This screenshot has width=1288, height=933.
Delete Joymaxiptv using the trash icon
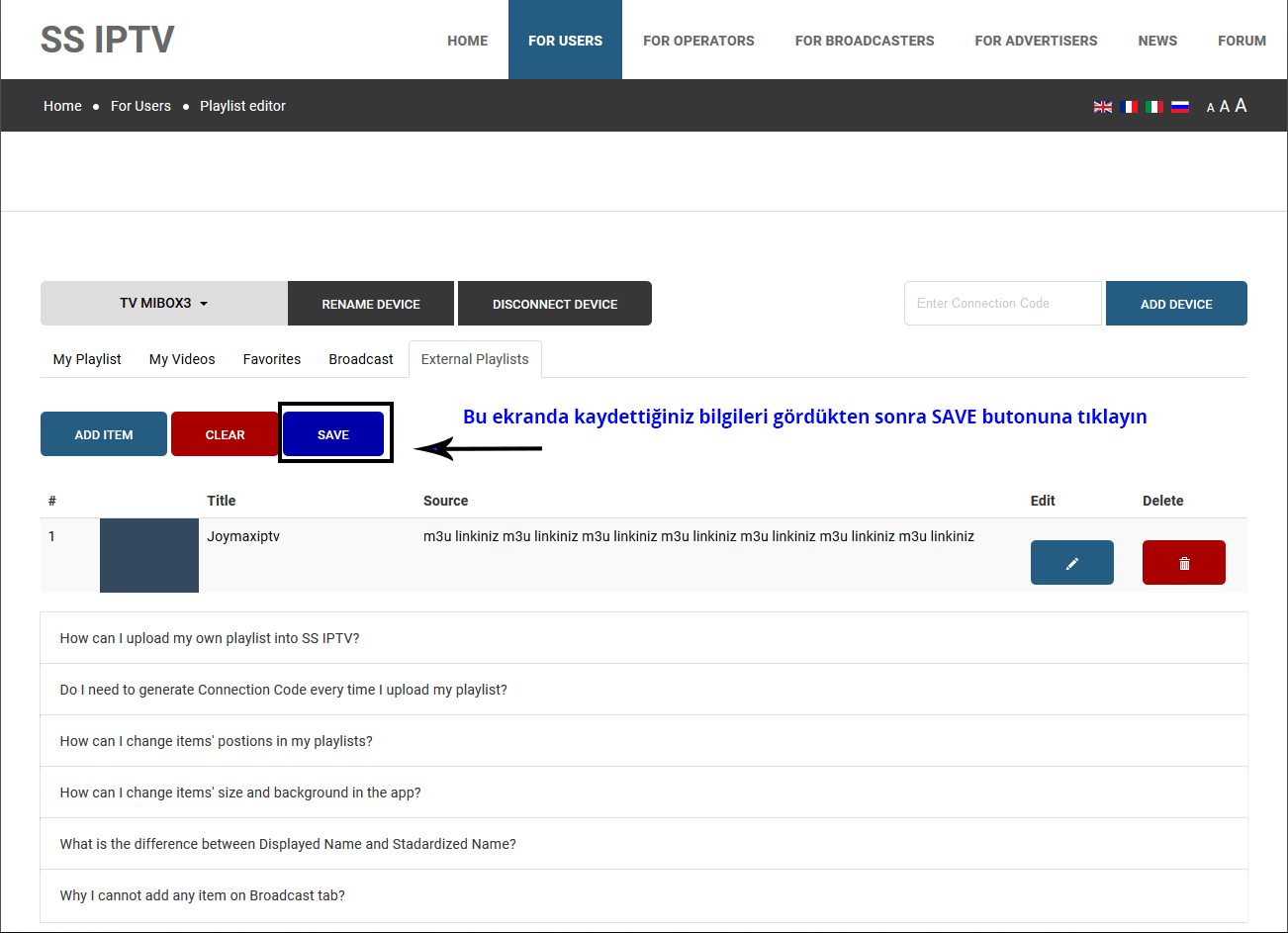click(1183, 563)
